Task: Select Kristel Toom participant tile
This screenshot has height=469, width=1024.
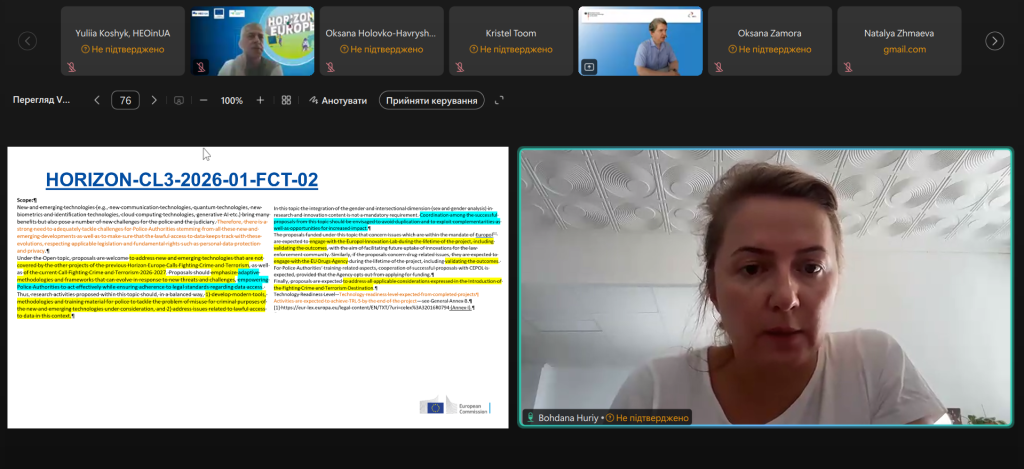Action: (511, 41)
